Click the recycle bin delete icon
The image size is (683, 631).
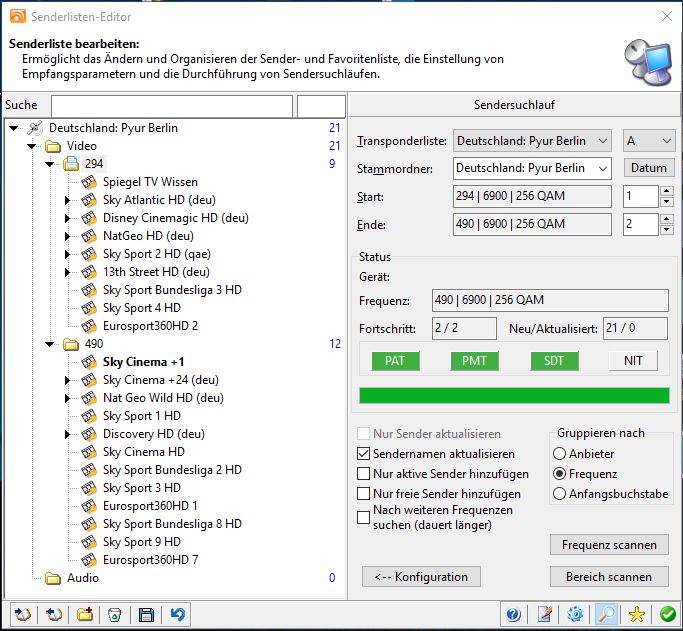[115, 615]
